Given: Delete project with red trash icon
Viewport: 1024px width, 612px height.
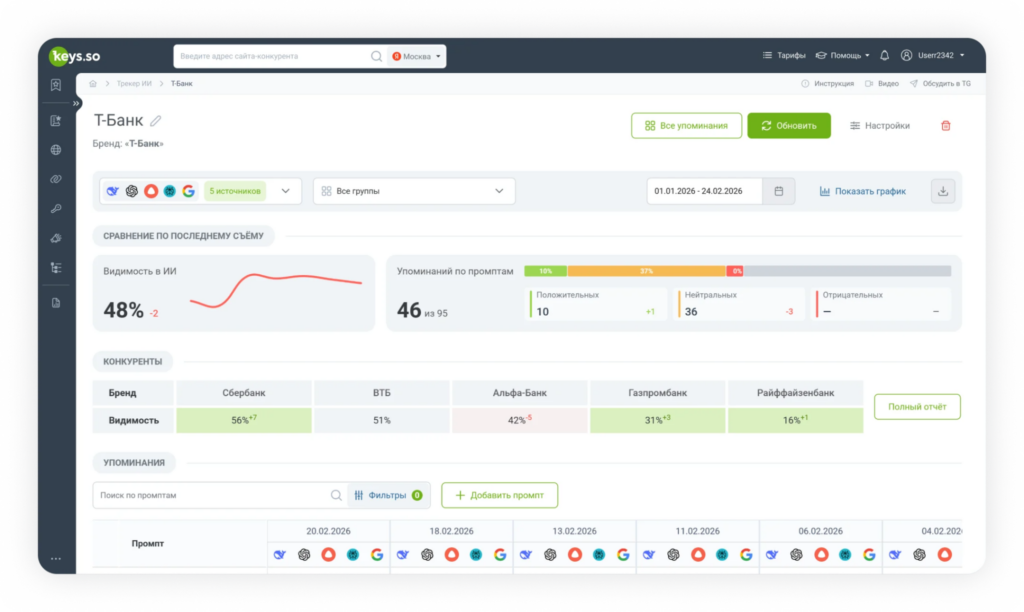Looking at the screenshot, I should click(x=946, y=125).
